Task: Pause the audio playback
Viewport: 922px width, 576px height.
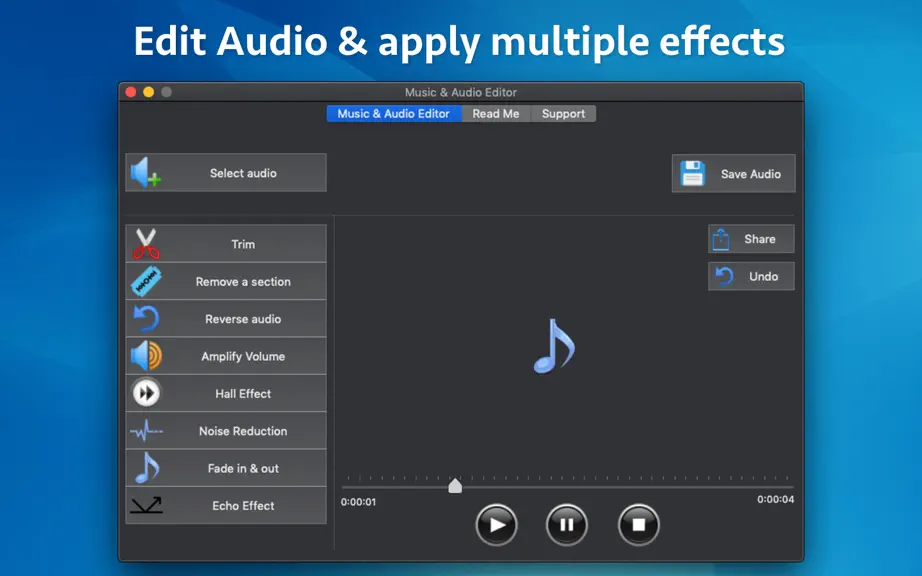Action: tap(566, 524)
